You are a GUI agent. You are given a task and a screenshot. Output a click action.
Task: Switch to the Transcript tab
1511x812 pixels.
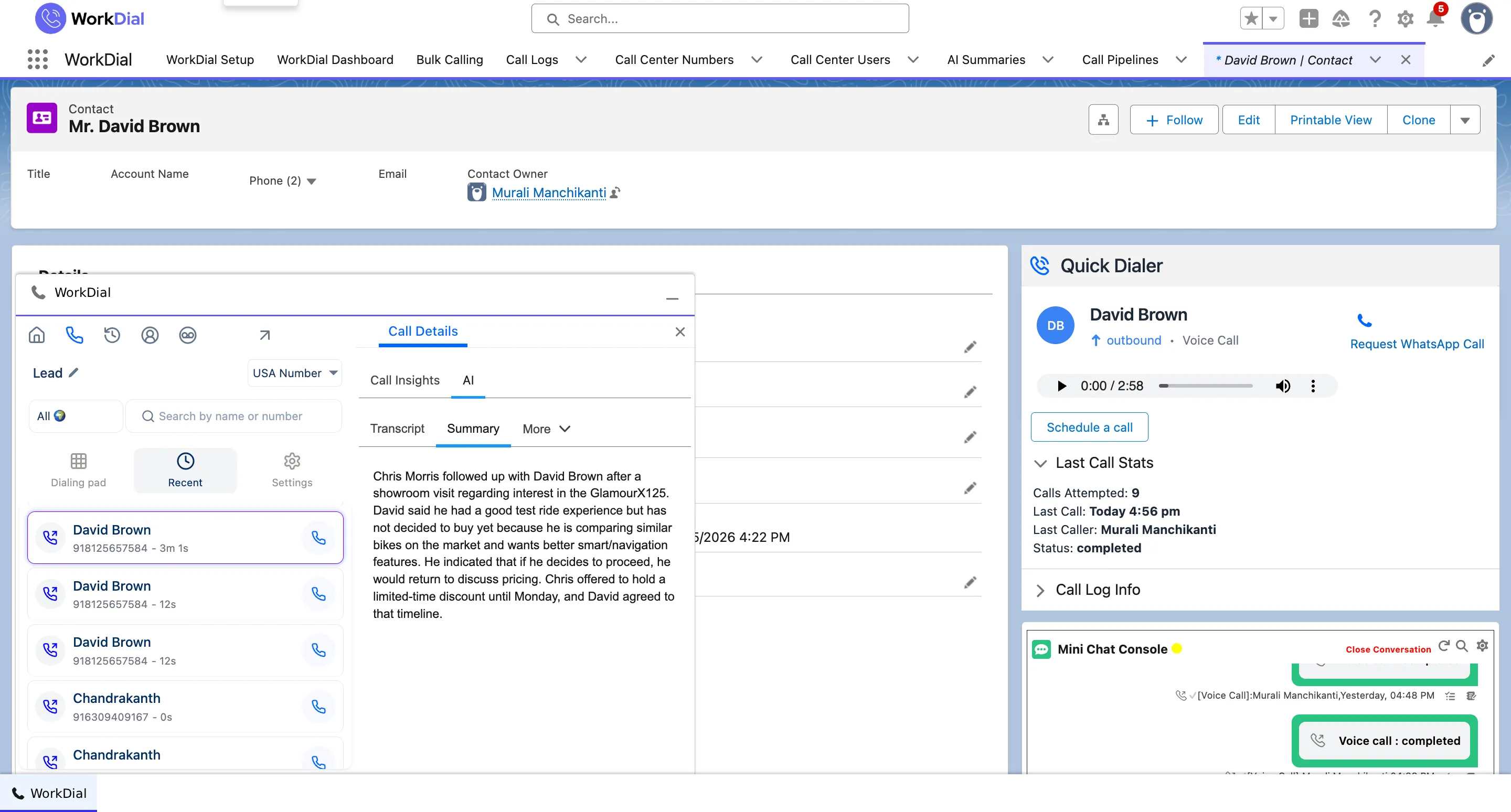tap(397, 429)
